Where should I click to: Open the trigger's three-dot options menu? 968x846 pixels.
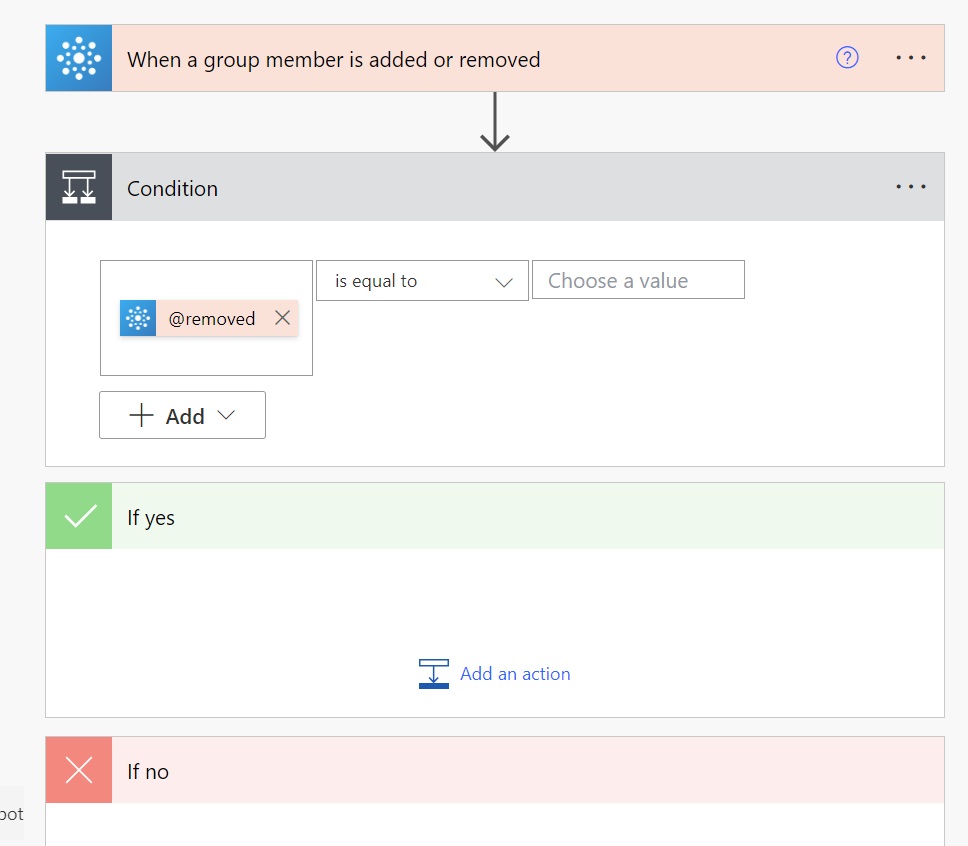click(911, 58)
